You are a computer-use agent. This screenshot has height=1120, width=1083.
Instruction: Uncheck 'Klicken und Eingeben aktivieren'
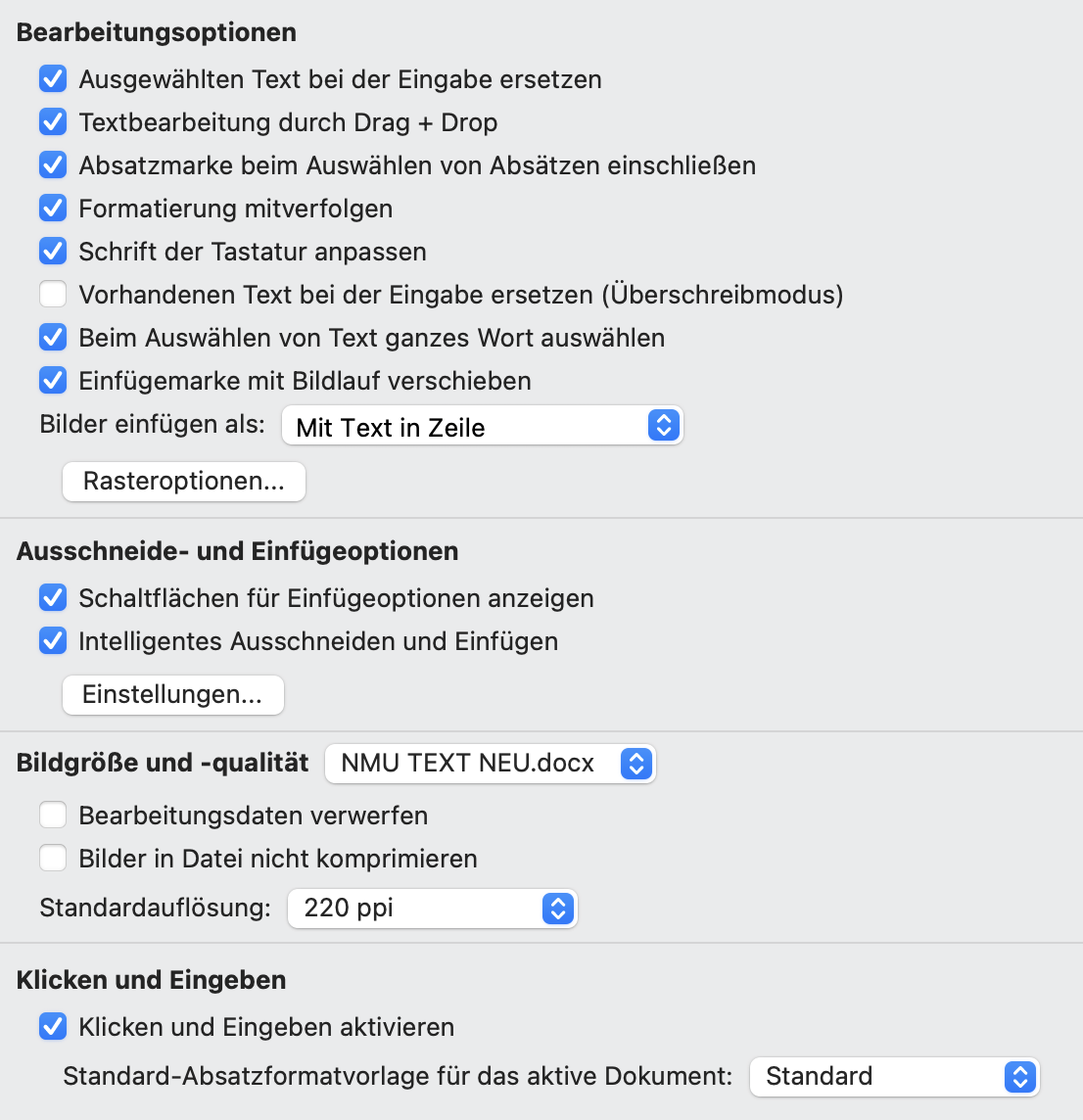(x=53, y=1027)
